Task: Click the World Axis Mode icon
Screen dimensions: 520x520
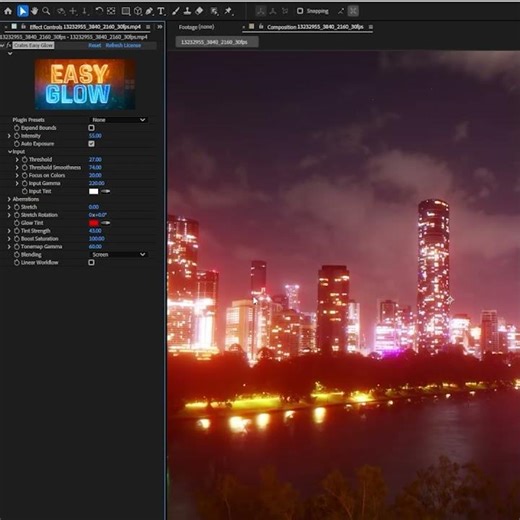Action: point(273,11)
